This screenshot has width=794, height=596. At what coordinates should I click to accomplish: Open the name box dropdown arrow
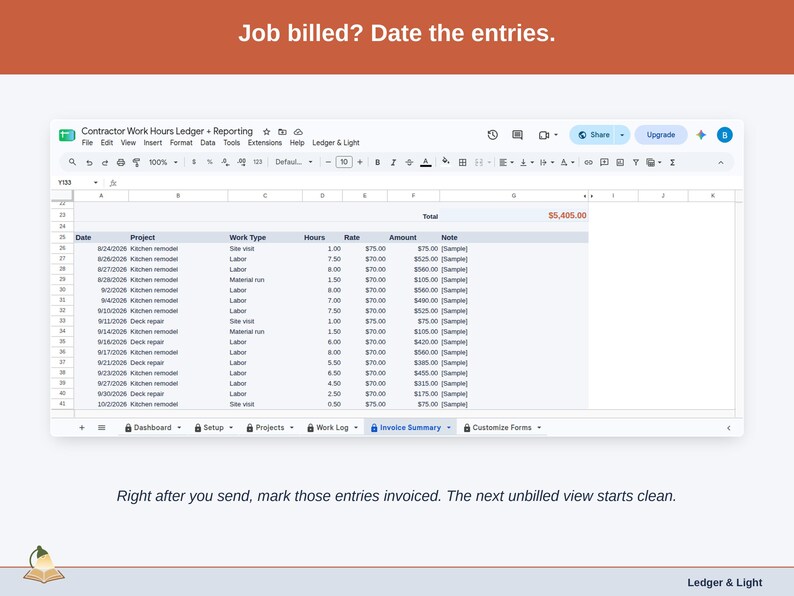[x=95, y=182]
